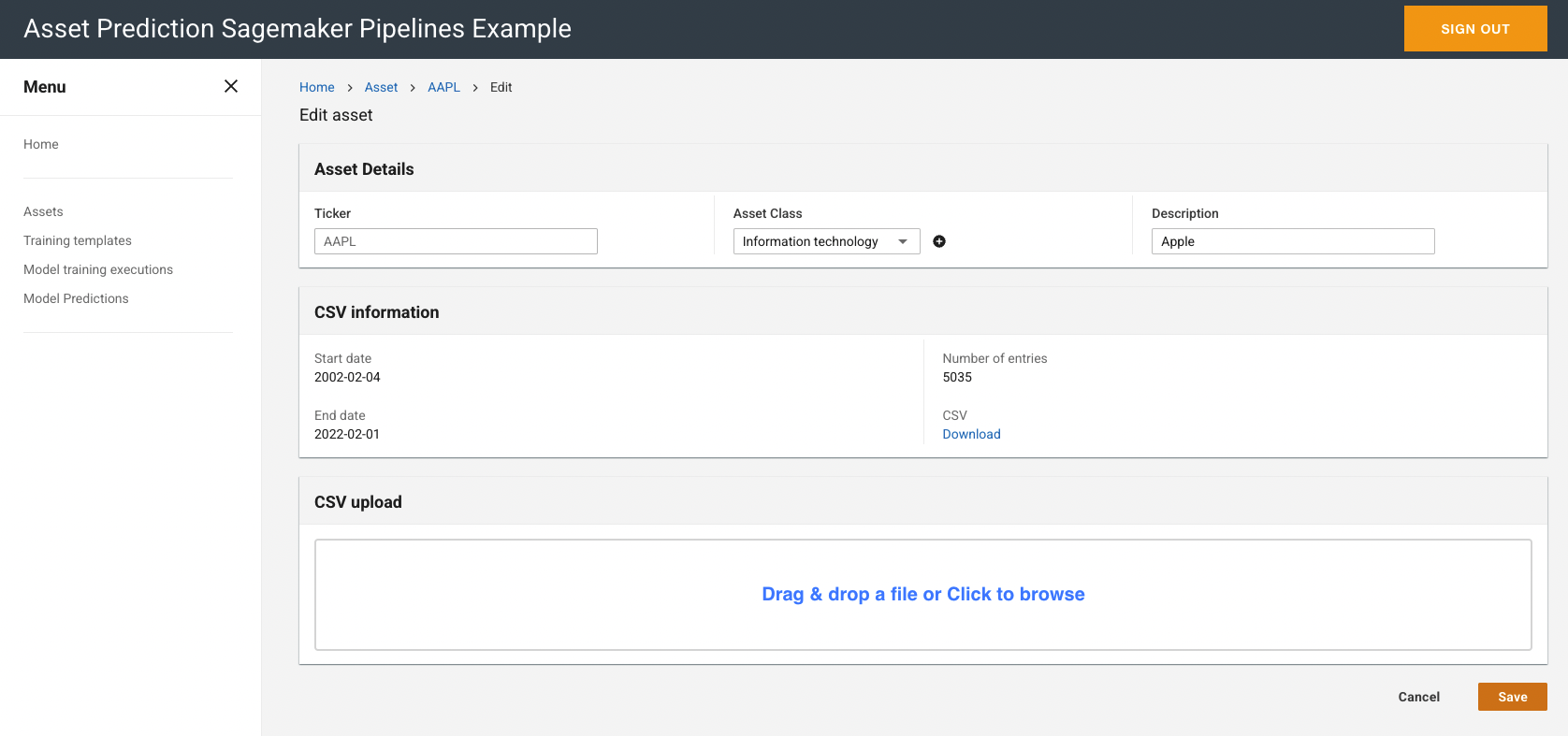Click the Edit breadcrumb text
The height and width of the screenshot is (736, 1568).
[501, 87]
